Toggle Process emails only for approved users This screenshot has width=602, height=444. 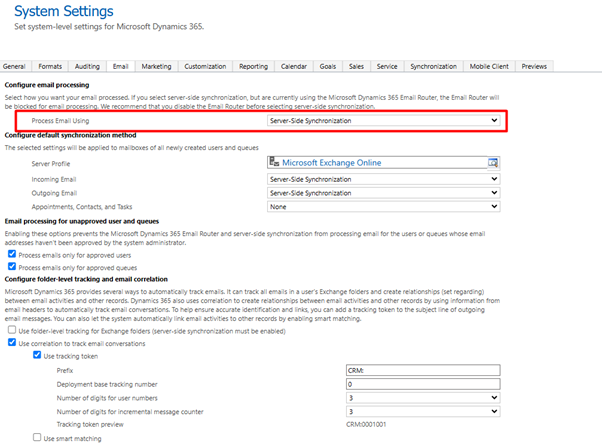[12, 253]
